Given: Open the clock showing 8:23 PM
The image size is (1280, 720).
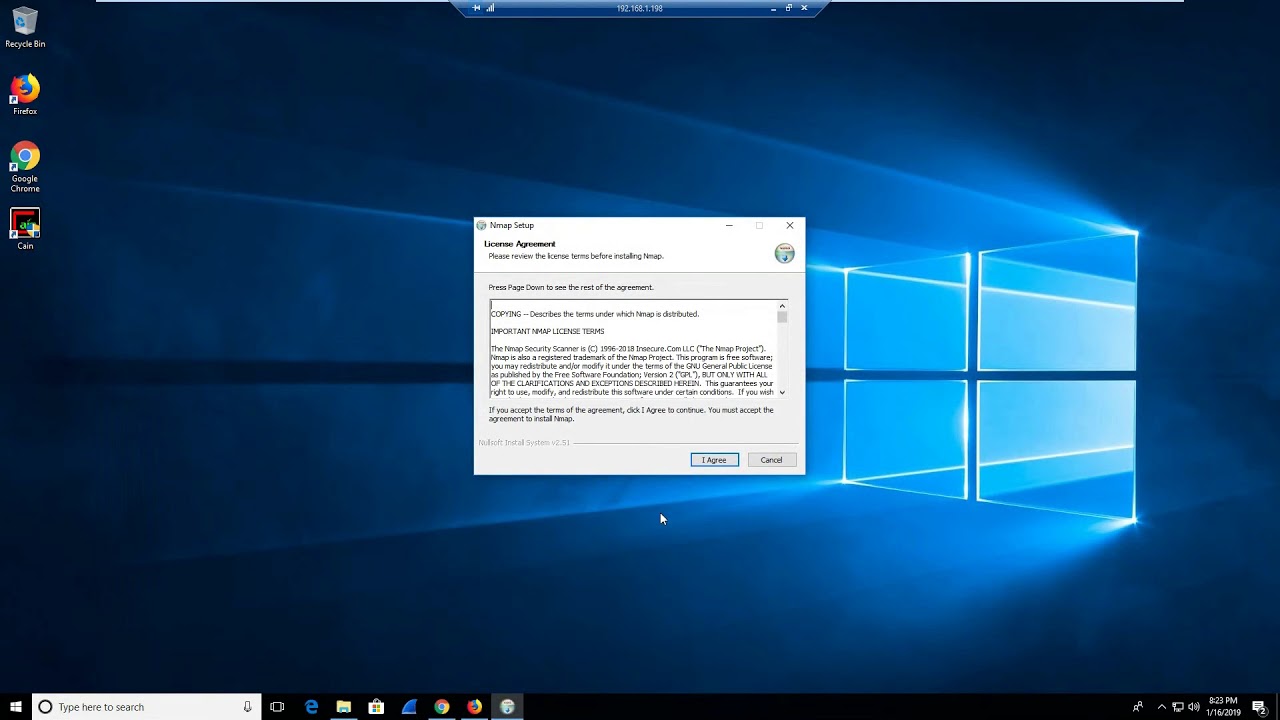Looking at the screenshot, I should tap(1223, 707).
